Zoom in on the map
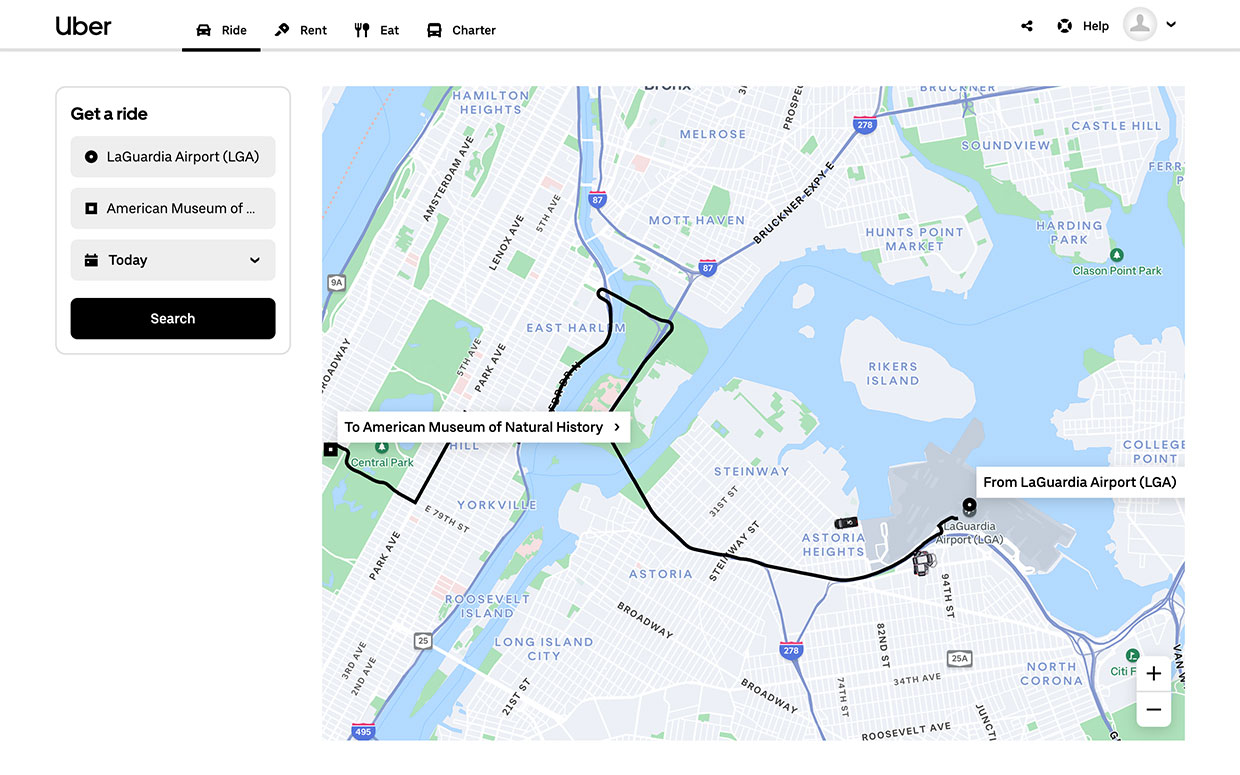The width and height of the screenshot is (1240, 775). (1154, 674)
